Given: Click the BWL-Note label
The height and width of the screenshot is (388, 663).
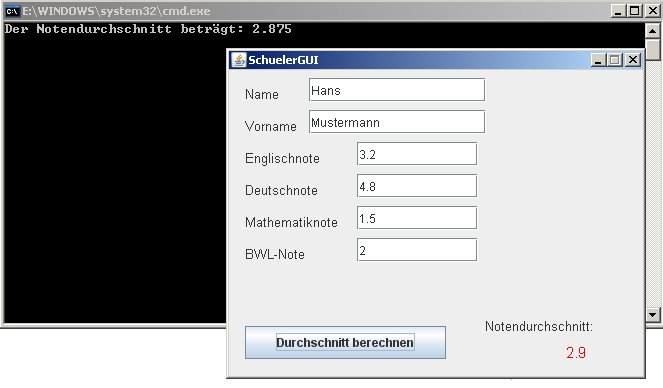Looking at the screenshot, I should click(274, 254).
